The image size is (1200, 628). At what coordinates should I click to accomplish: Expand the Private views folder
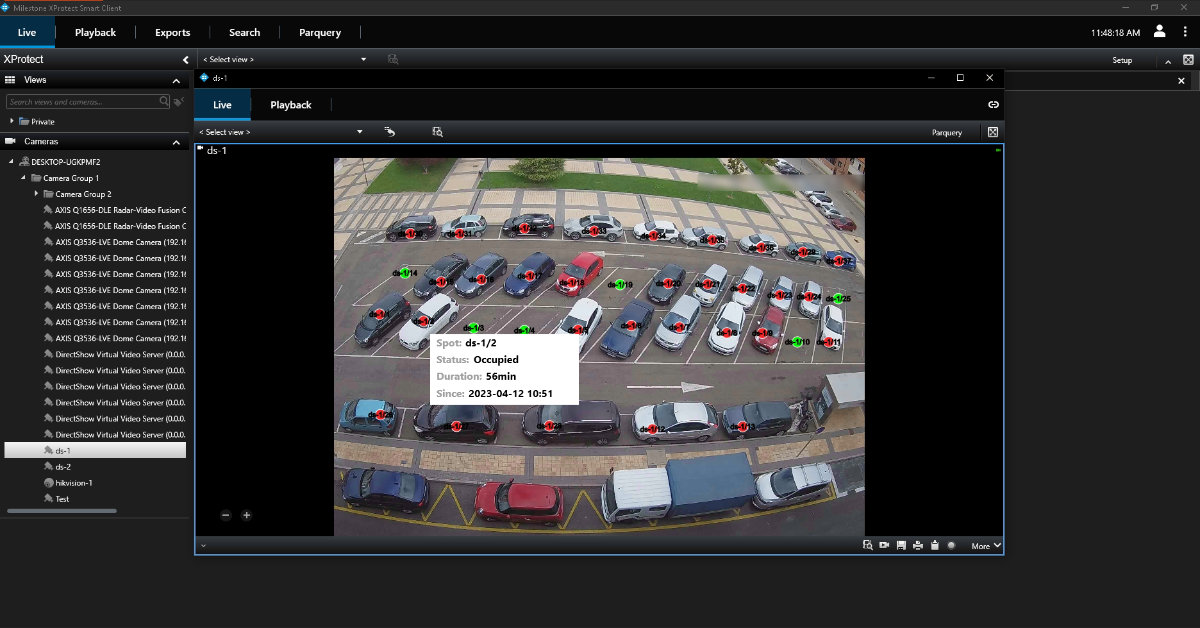coord(12,121)
